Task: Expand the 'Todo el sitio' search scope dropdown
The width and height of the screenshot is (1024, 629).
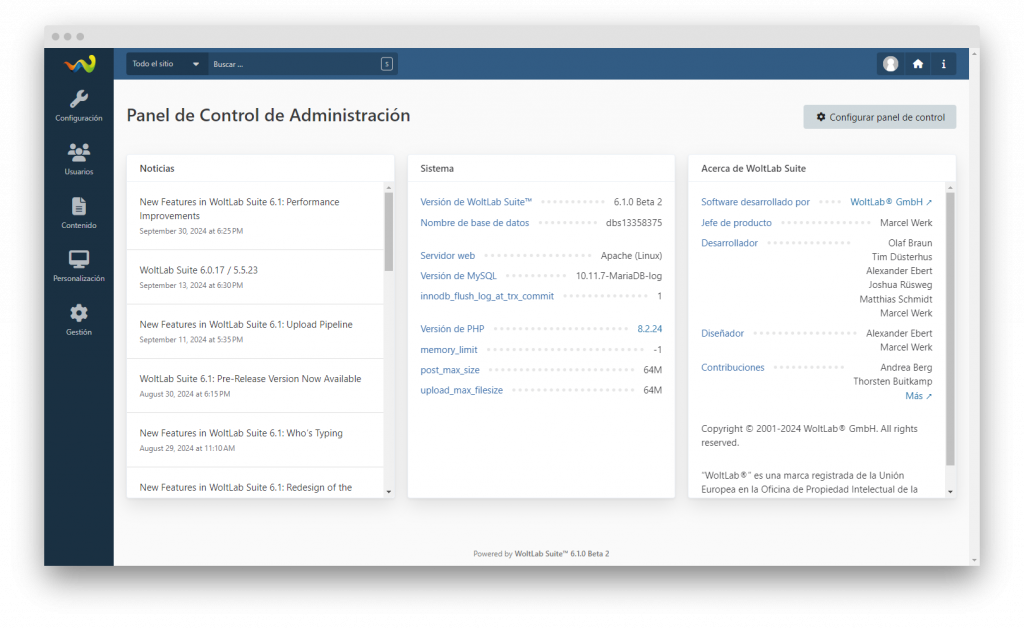Action: (x=167, y=64)
